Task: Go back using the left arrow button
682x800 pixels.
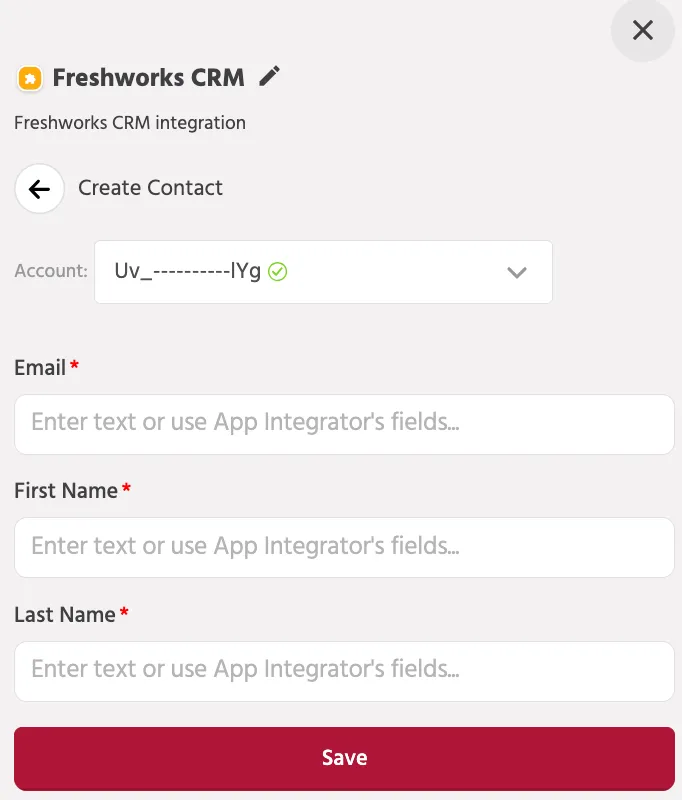Action: pos(39,189)
